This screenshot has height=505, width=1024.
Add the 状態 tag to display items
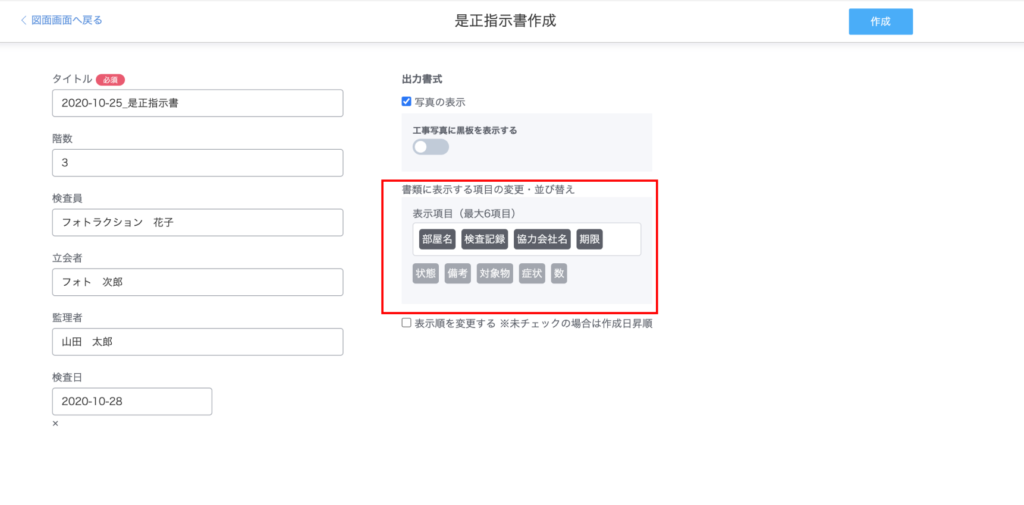(x=426, y=273)
